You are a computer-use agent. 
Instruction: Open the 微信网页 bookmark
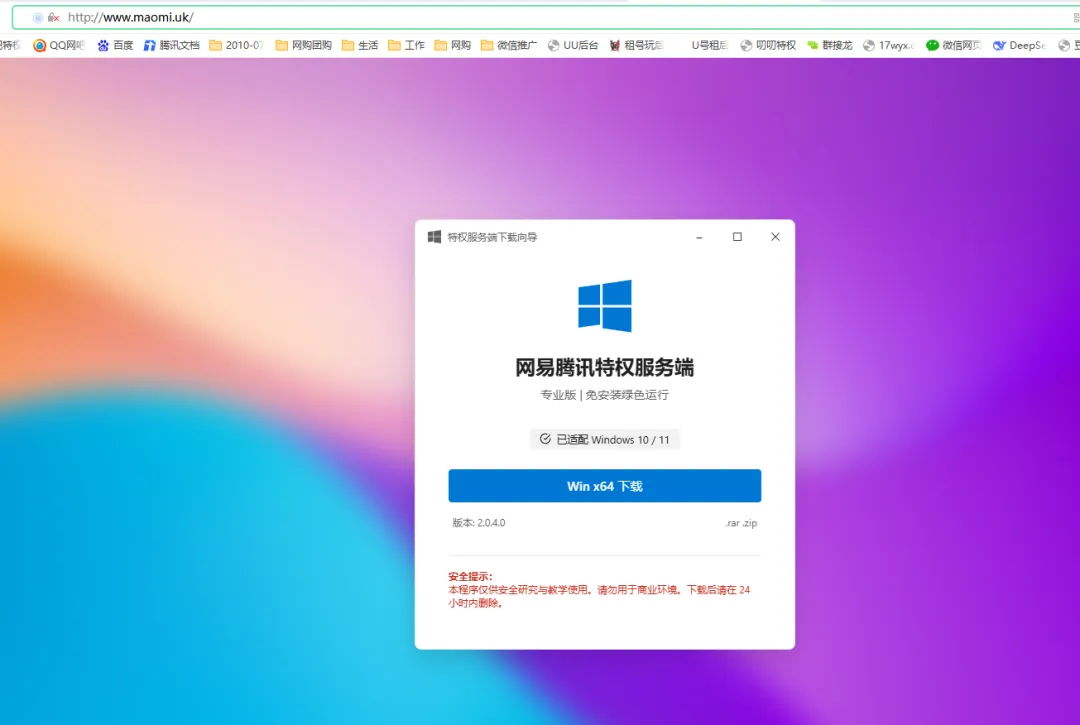953,45
